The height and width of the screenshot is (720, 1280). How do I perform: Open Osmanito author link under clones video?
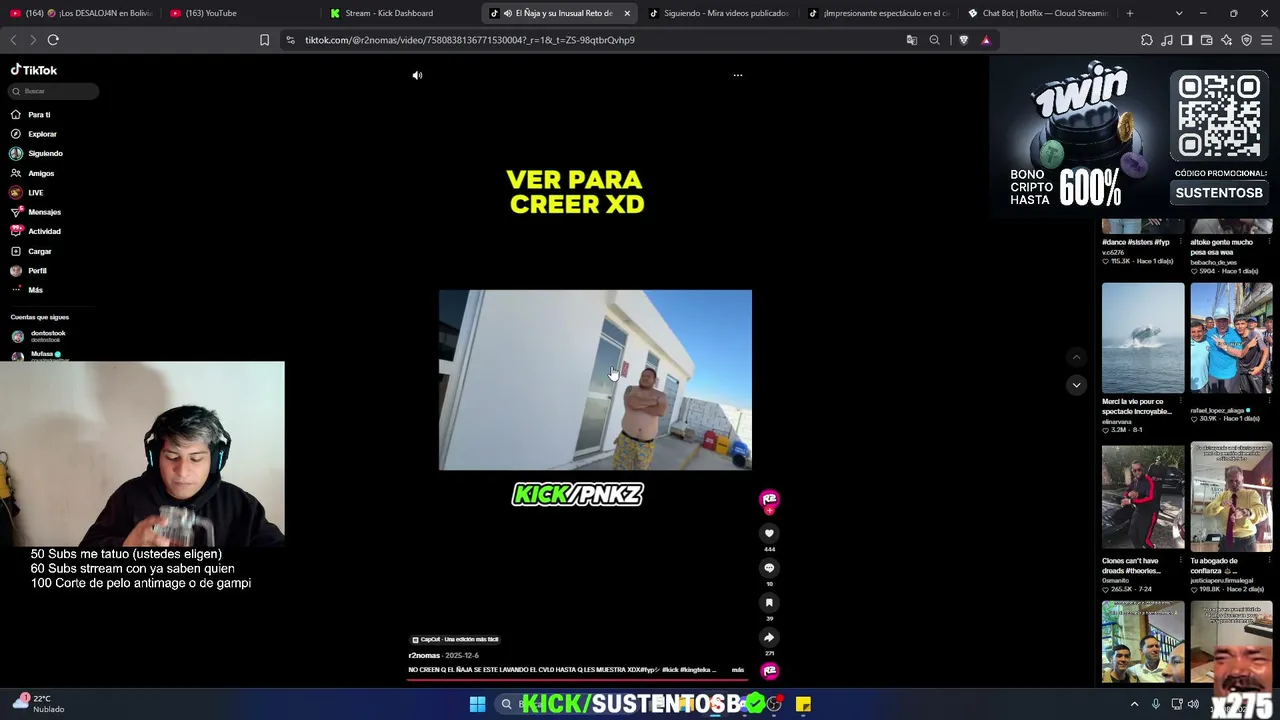point(1117,580)
